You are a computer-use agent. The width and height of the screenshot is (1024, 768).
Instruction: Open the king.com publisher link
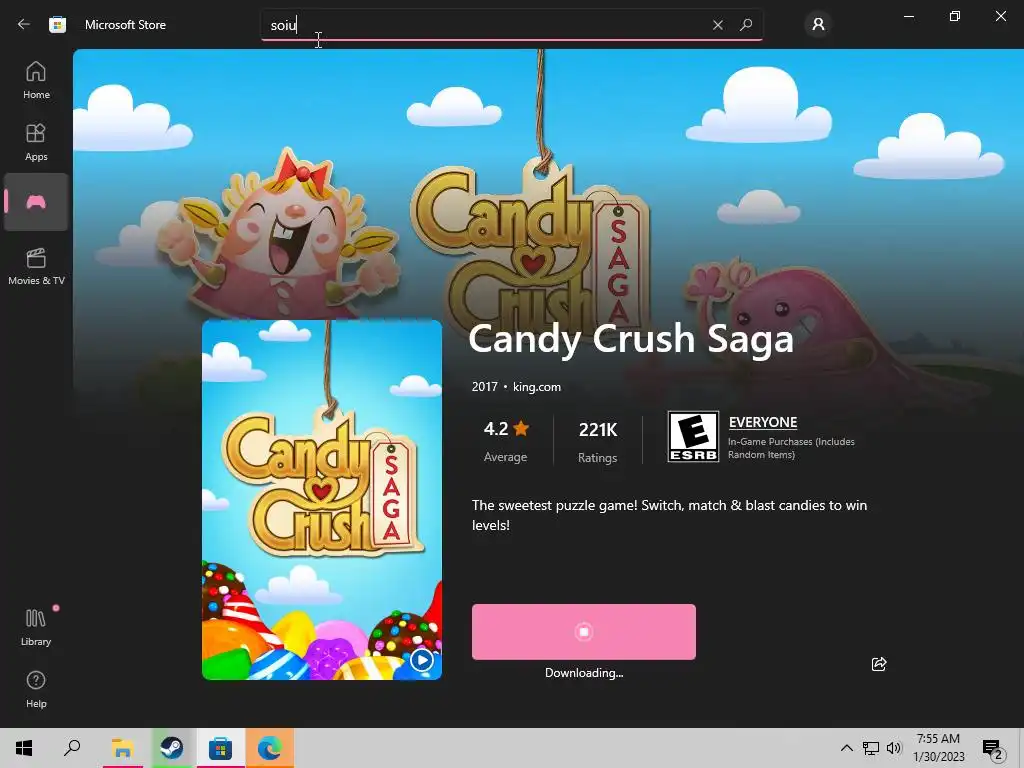537,387
